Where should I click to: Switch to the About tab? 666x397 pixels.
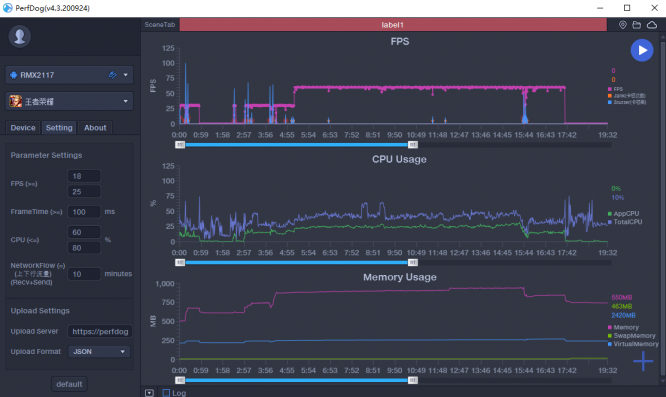[95, 128]
